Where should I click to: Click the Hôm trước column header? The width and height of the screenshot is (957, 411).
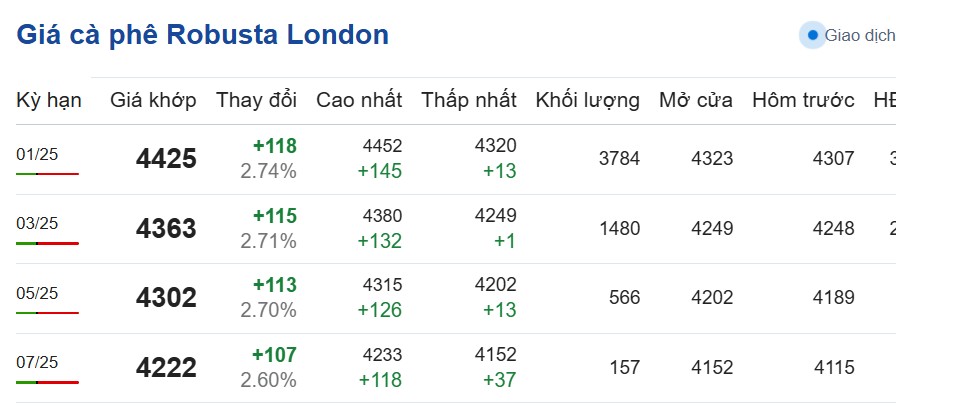pos(803,100)
